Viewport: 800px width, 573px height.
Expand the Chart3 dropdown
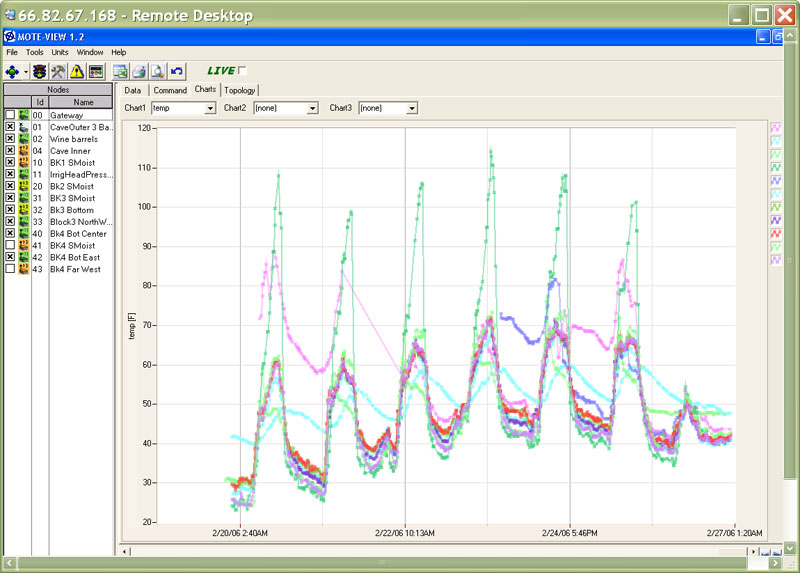point(412,108)
